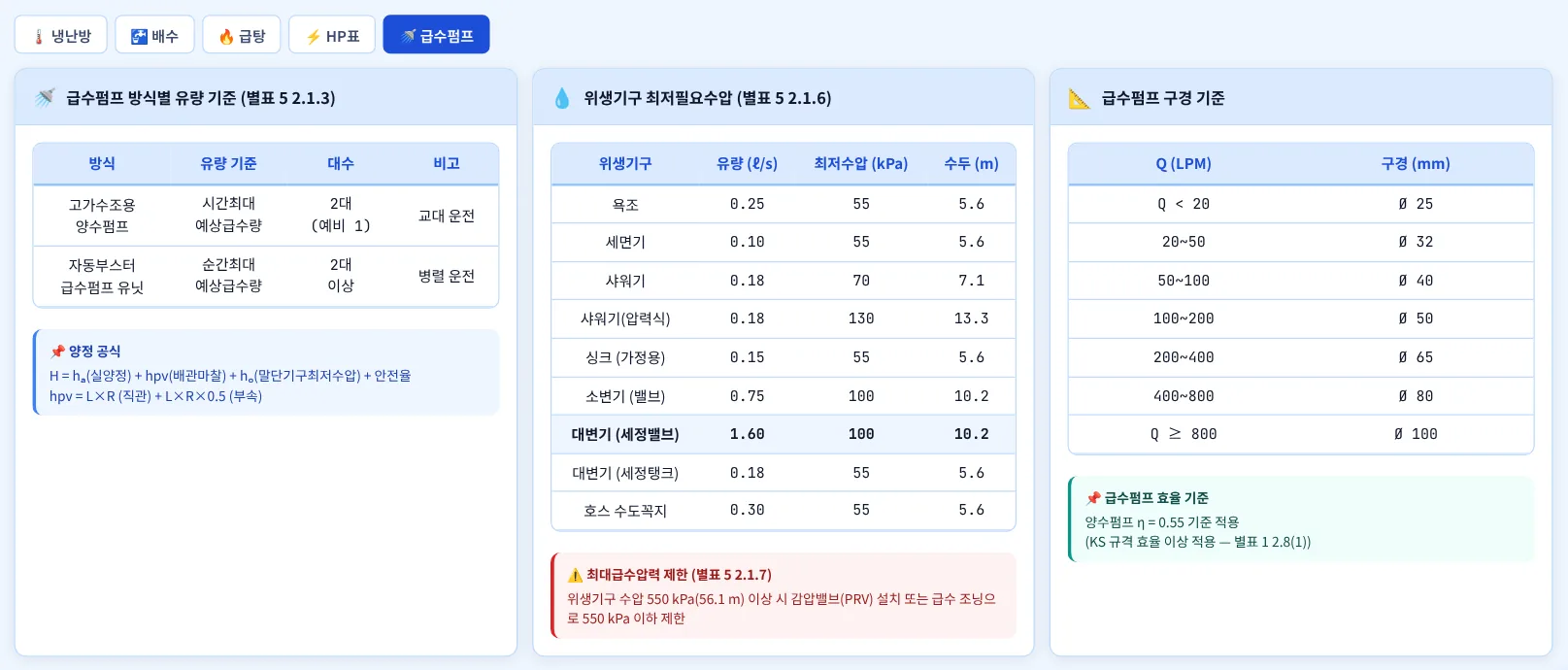Click the 구경 (mm) column header
Viewport: 1568px width, 670px height.
tap(1416, 164)
